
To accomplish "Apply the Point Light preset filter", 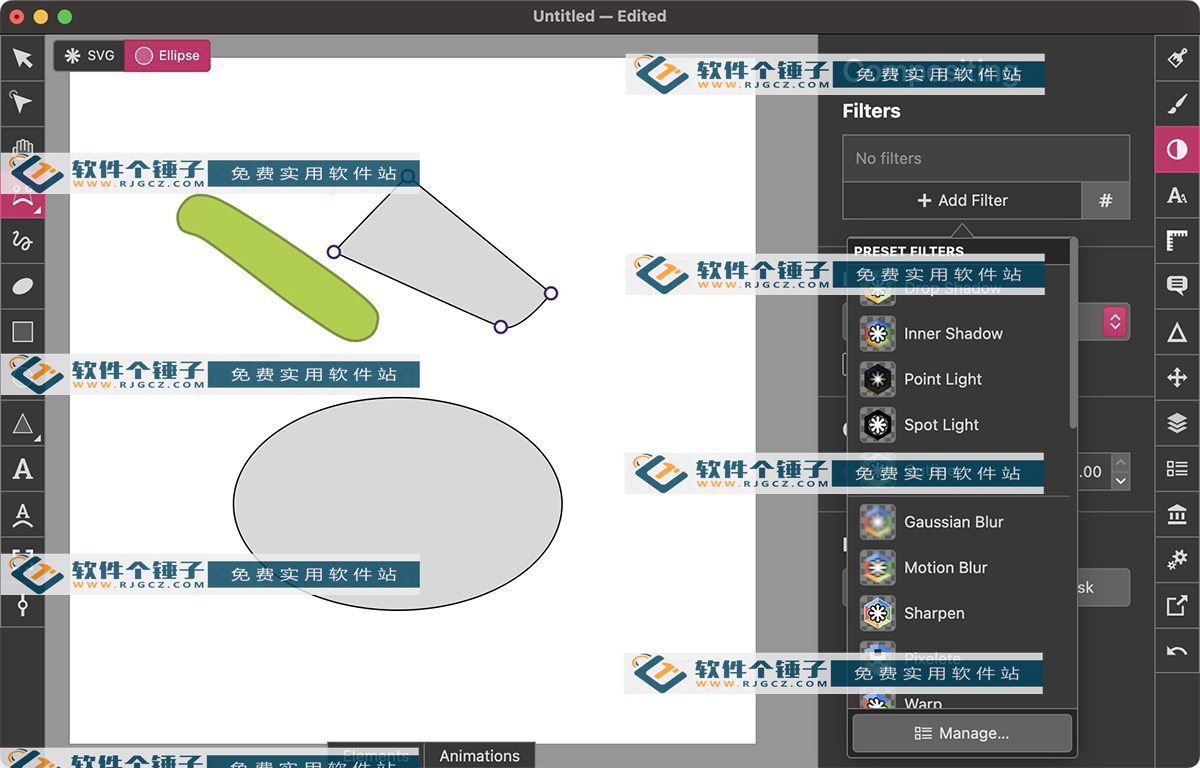I will pyautogui.click(x=959, y=379).
